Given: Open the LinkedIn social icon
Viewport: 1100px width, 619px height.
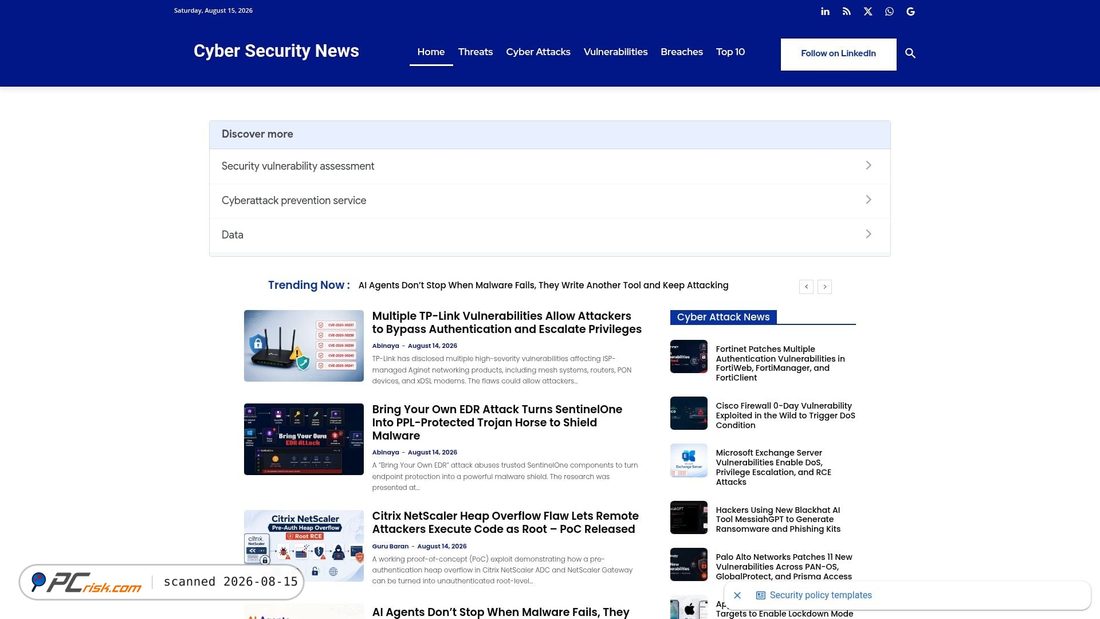Looking at the screenshot, I should pyautogui.click(x=825, y=11).
